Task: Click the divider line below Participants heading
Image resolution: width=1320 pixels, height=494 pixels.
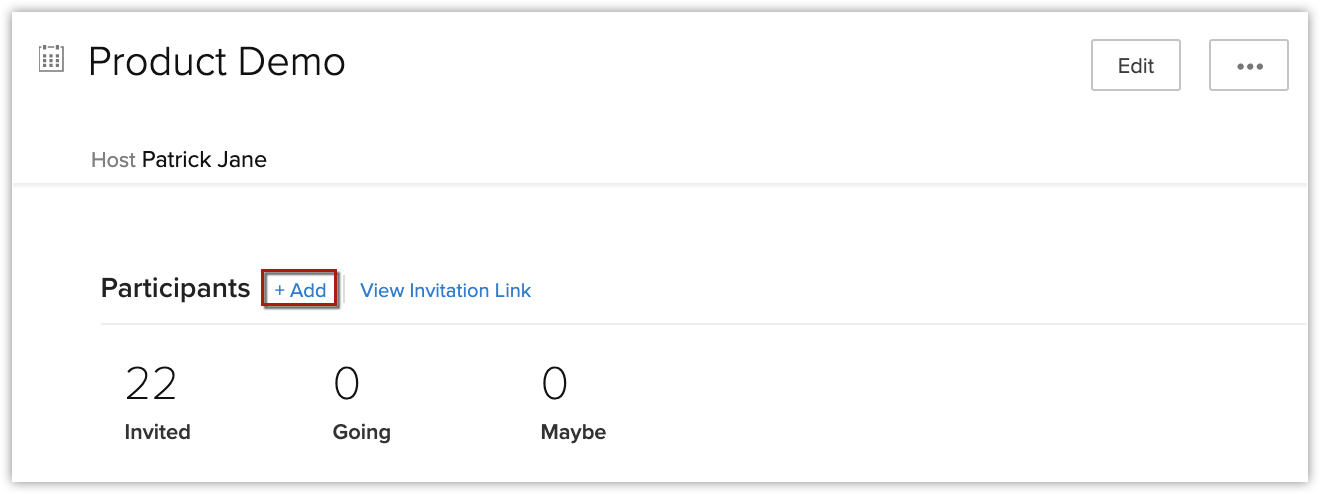Action: (x=700, y=324)
